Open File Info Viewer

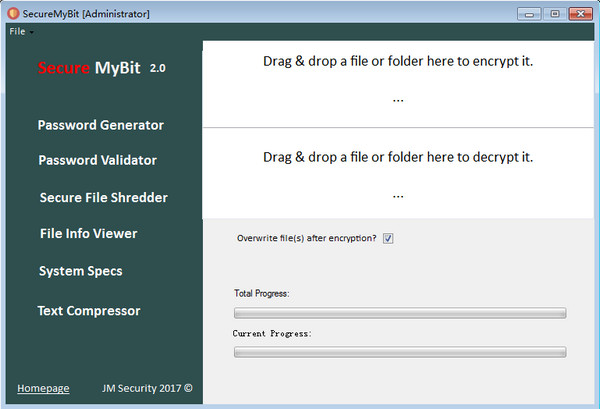pyautogui.click(x=88, y=233)
